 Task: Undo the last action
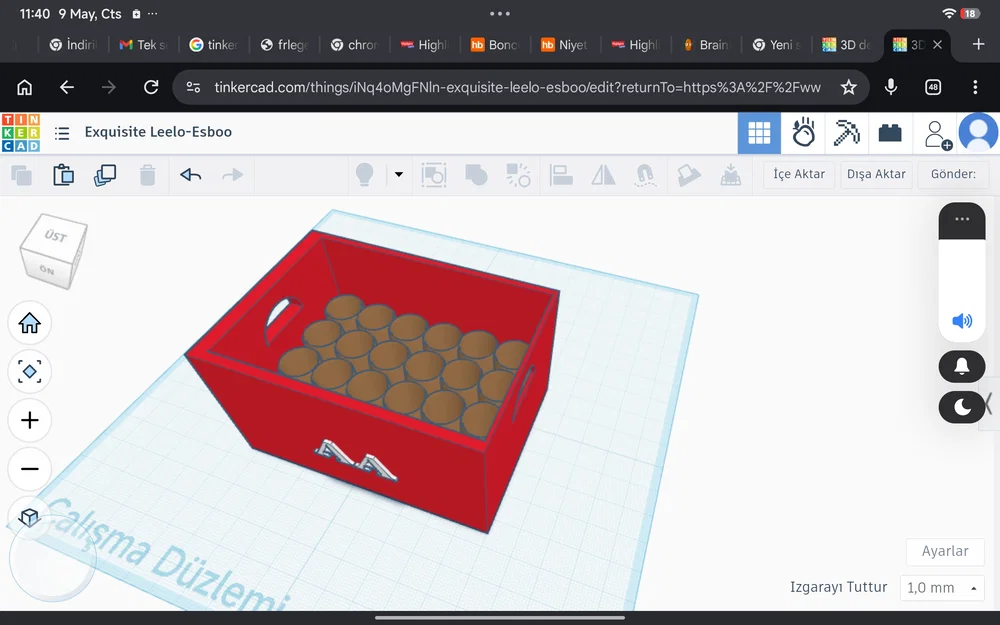[x=191, y=175]
